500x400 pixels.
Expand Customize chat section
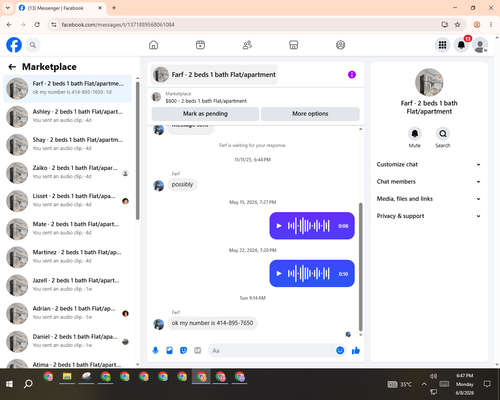coord(429,164)
